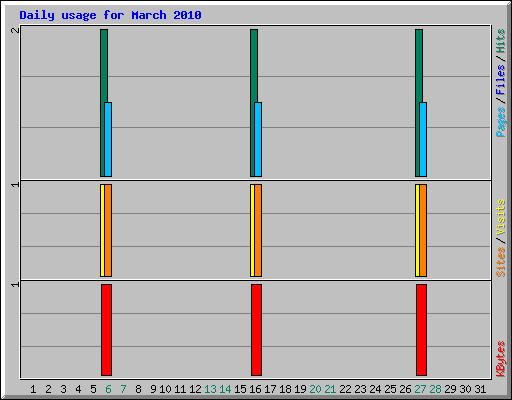The height and width of the screenshot is (400, 512).
Task: Click the yellow Visits bar for day 16
Action: [252, 230]
